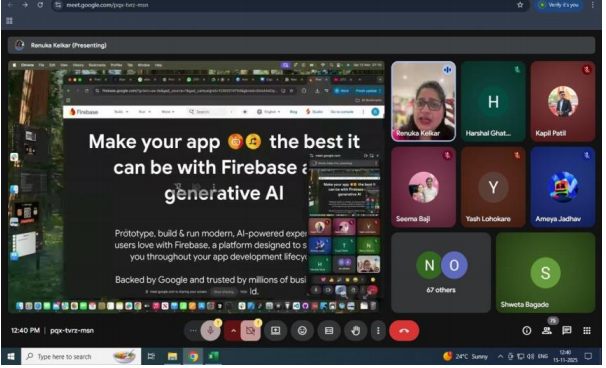Open the Tab menu in shared Mac menu bar
The image size is (606, 368).
[x=130, y=66]
